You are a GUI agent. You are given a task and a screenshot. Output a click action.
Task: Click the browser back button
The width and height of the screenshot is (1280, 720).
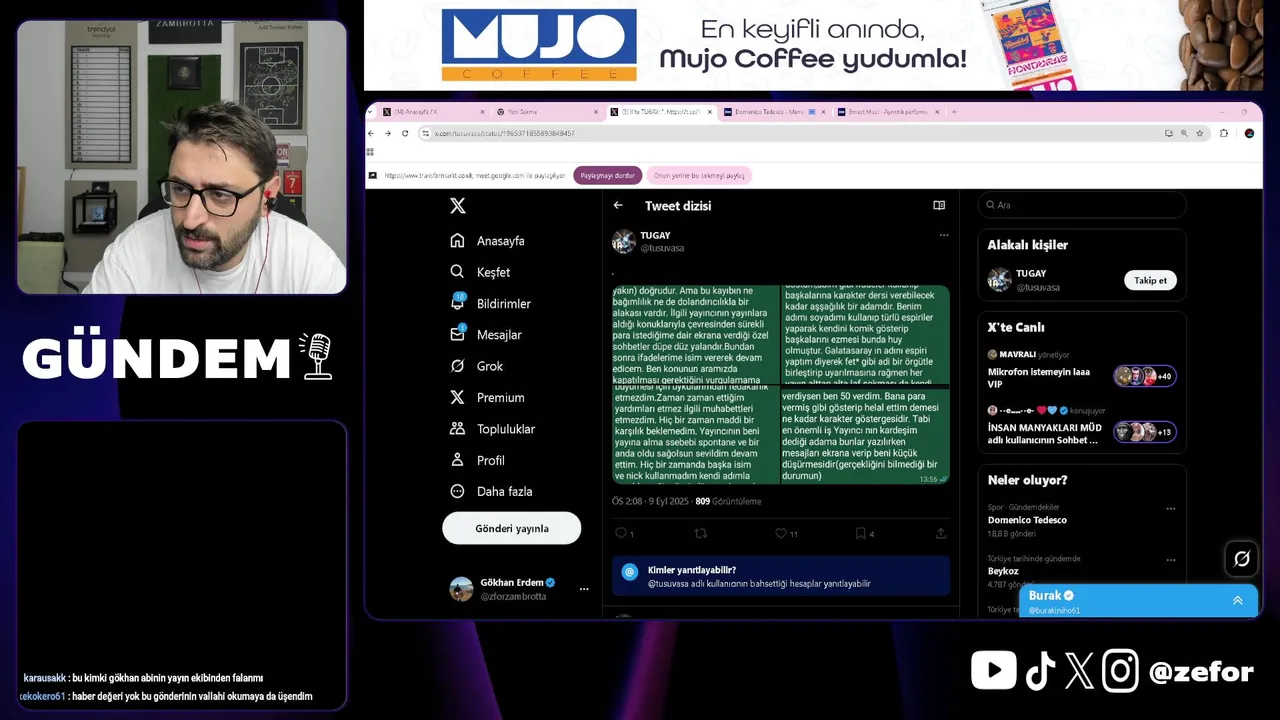372,133
